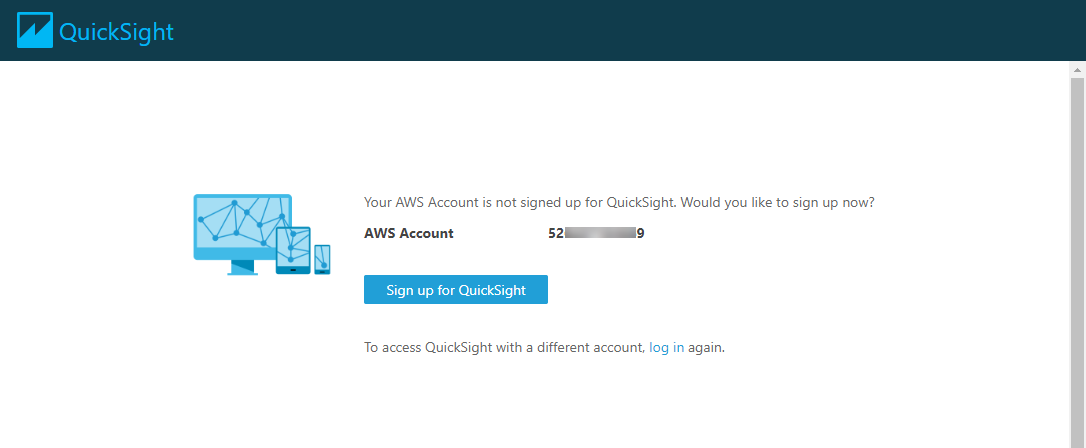
Task: Click the scrollbar up arrow
Action: [1078, 70]
